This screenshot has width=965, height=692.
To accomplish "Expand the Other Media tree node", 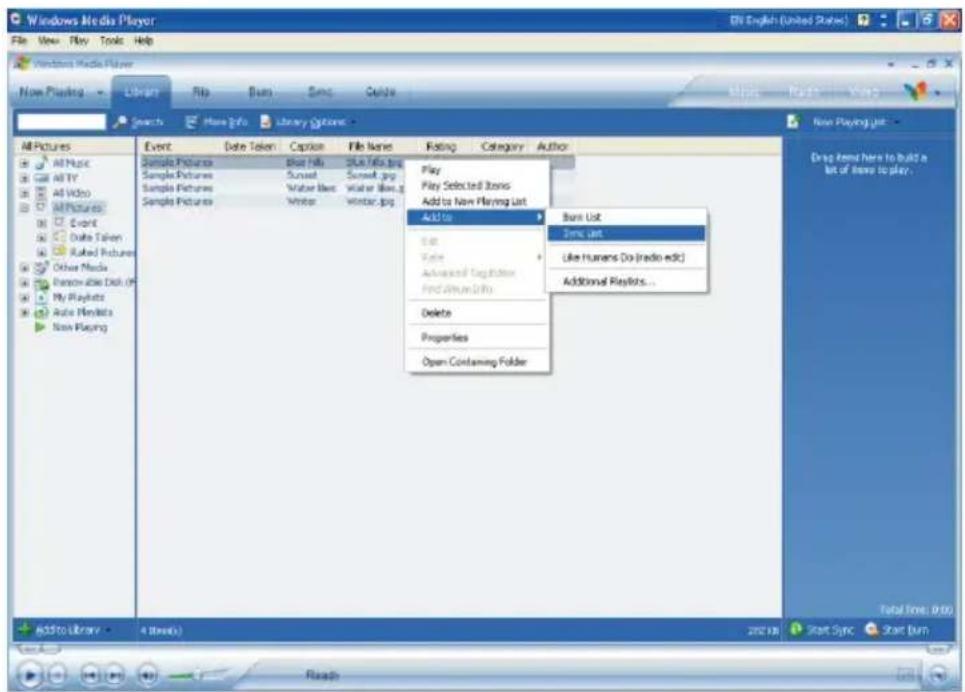I will tap(25, 268).
